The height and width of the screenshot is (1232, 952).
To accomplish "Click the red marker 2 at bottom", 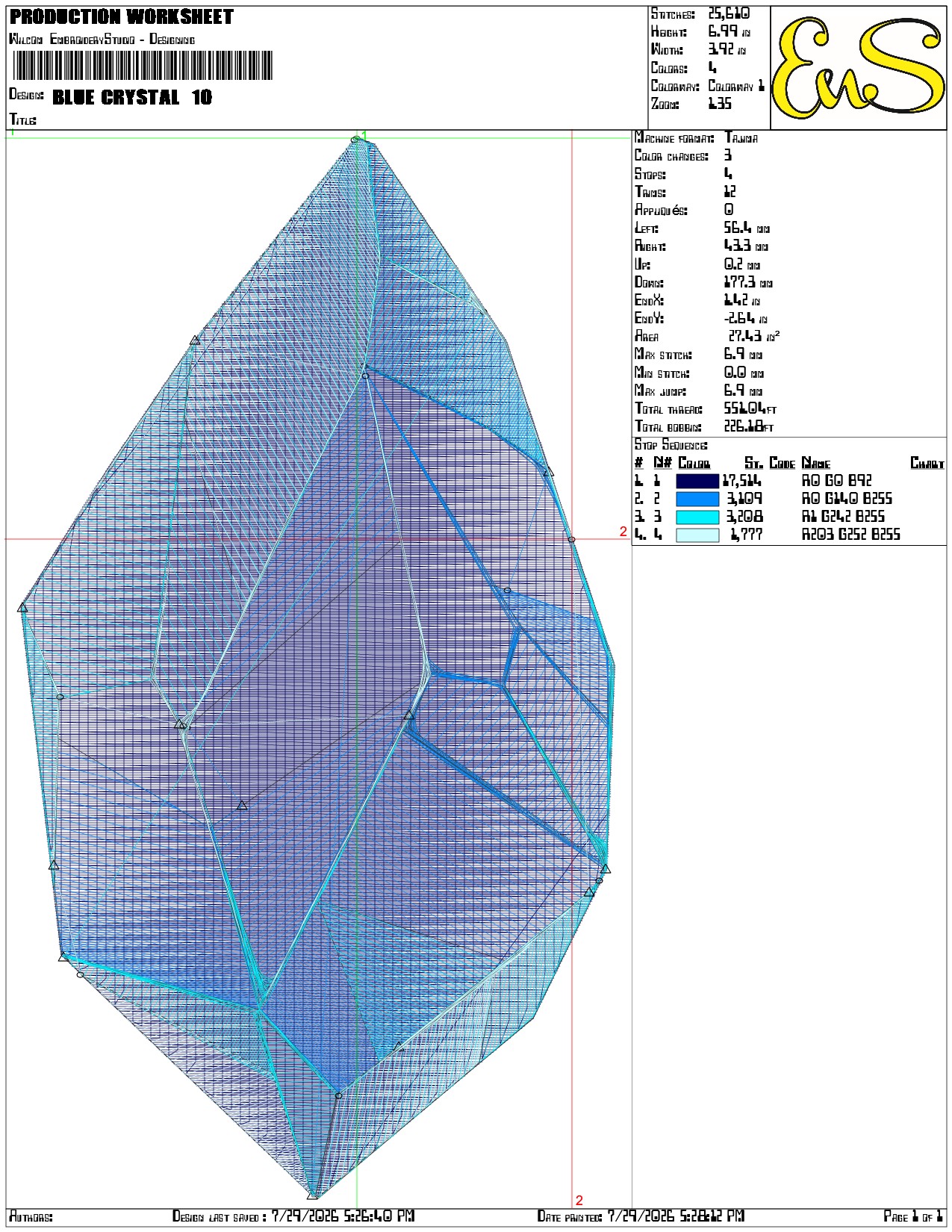I will 579,1201.
